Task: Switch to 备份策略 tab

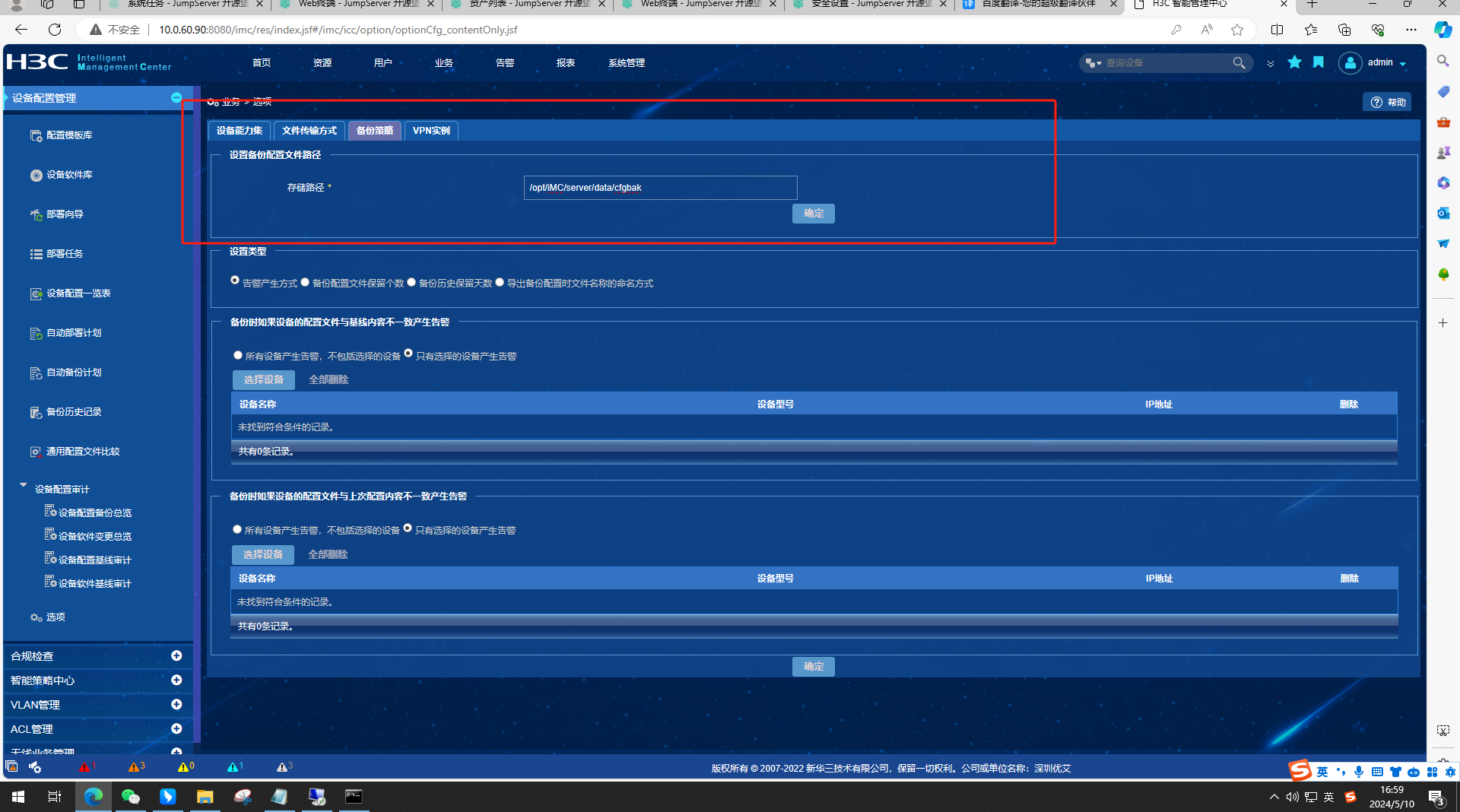Action: coord(375,131)
